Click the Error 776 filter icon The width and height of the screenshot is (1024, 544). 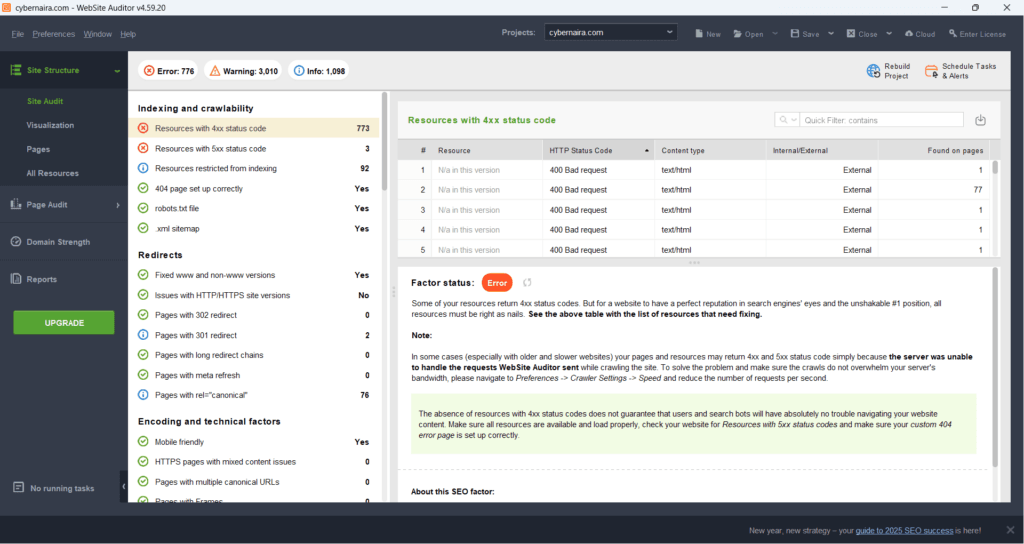(149, 71)
